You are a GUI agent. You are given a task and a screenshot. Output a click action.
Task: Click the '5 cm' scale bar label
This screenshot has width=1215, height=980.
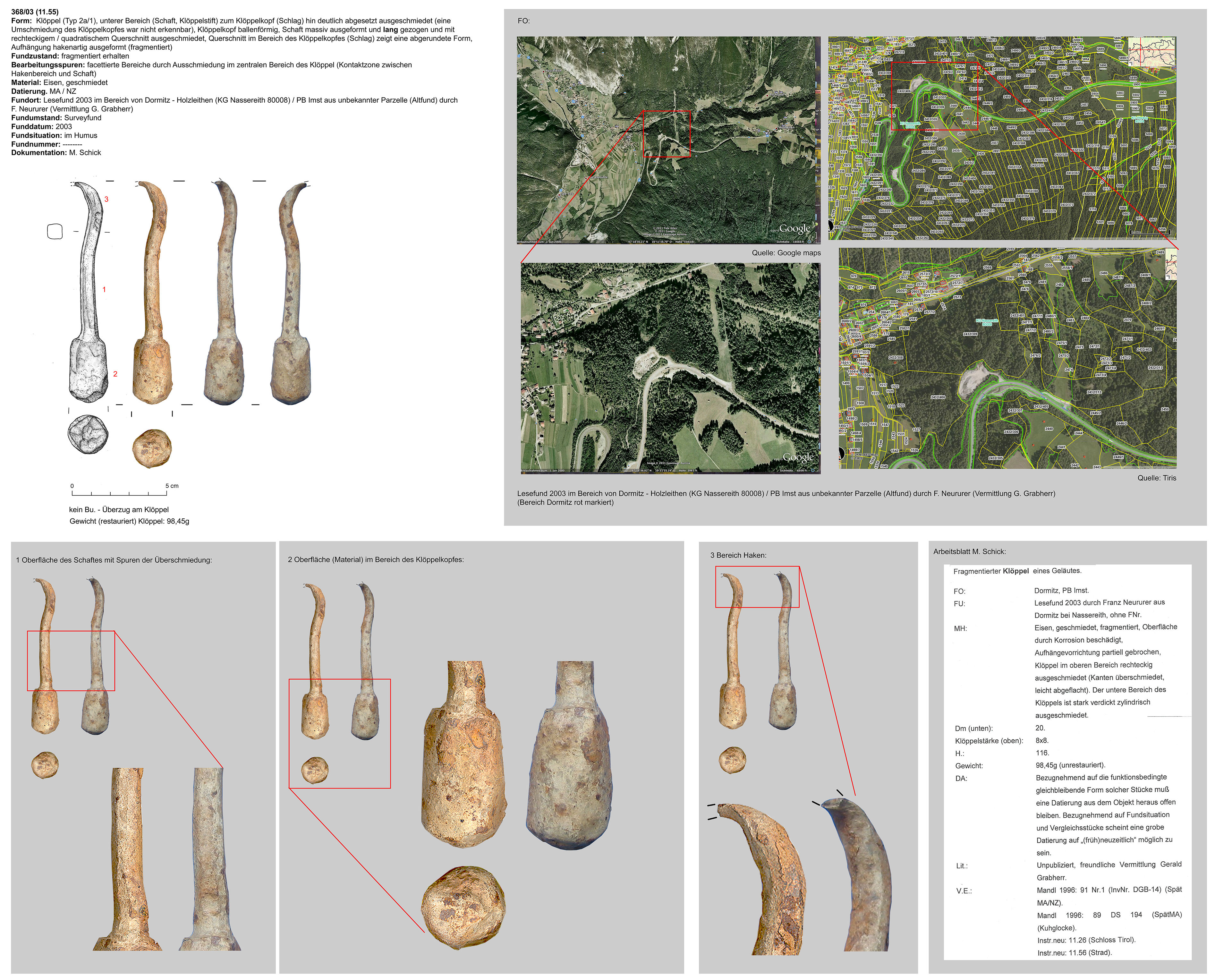point(172,486)
